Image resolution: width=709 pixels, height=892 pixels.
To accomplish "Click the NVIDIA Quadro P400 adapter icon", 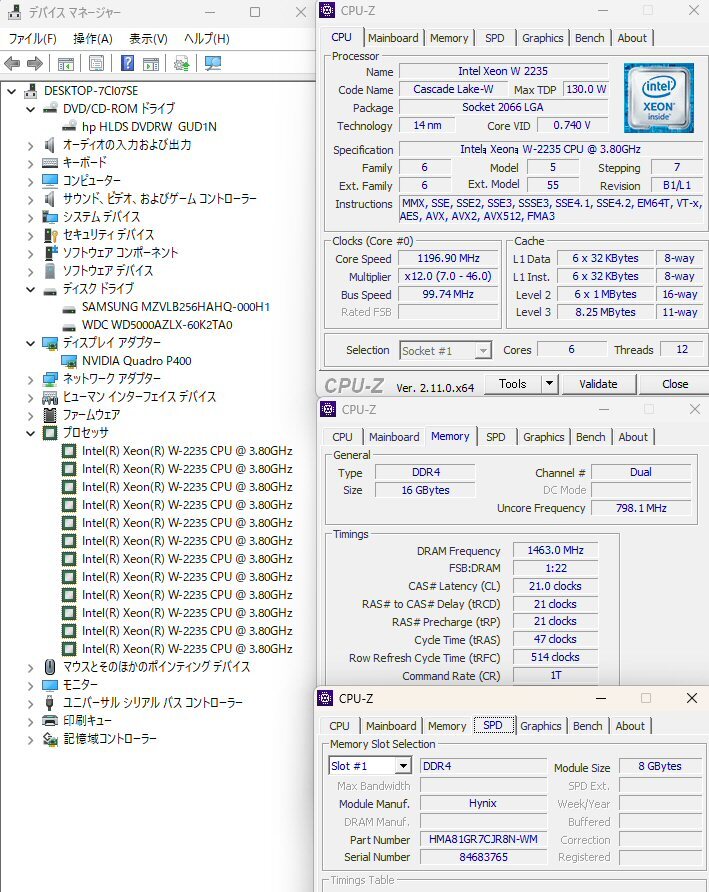I will coord(69,361).
